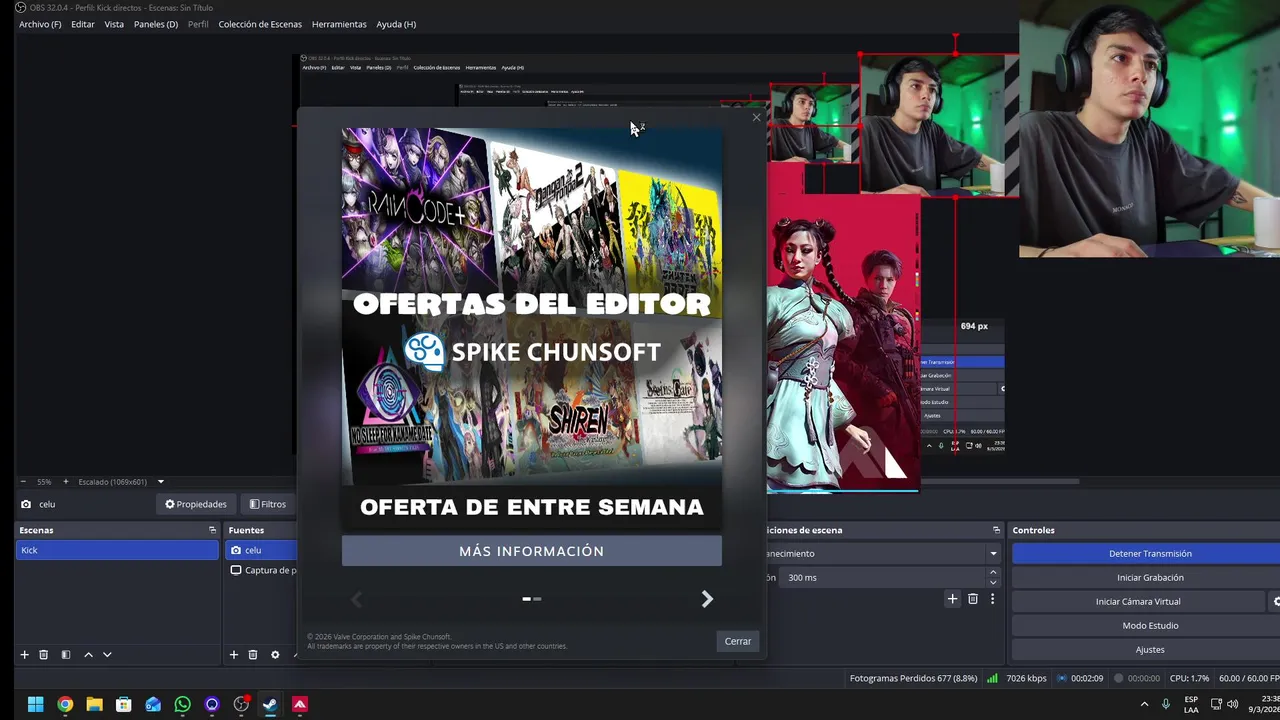Add a new source in Fuentes panel
This screenshot has width=1280, height=720.
[234, 655]
